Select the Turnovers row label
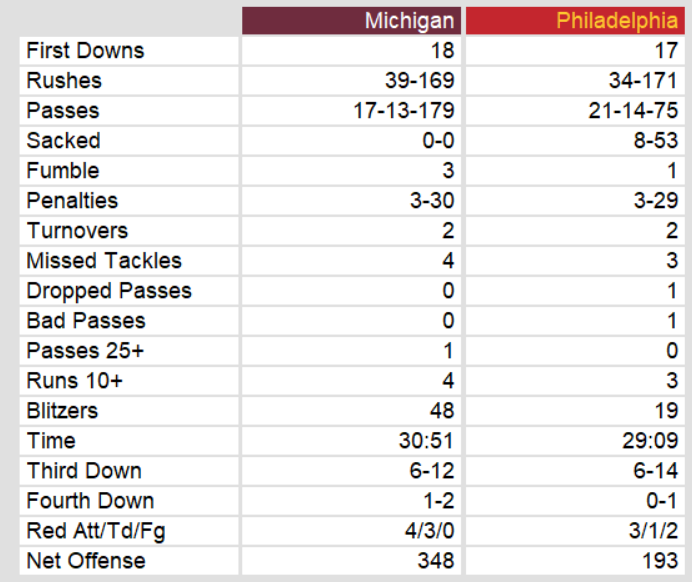This screenshot has width=692, height=582. (x=77, y=231)
